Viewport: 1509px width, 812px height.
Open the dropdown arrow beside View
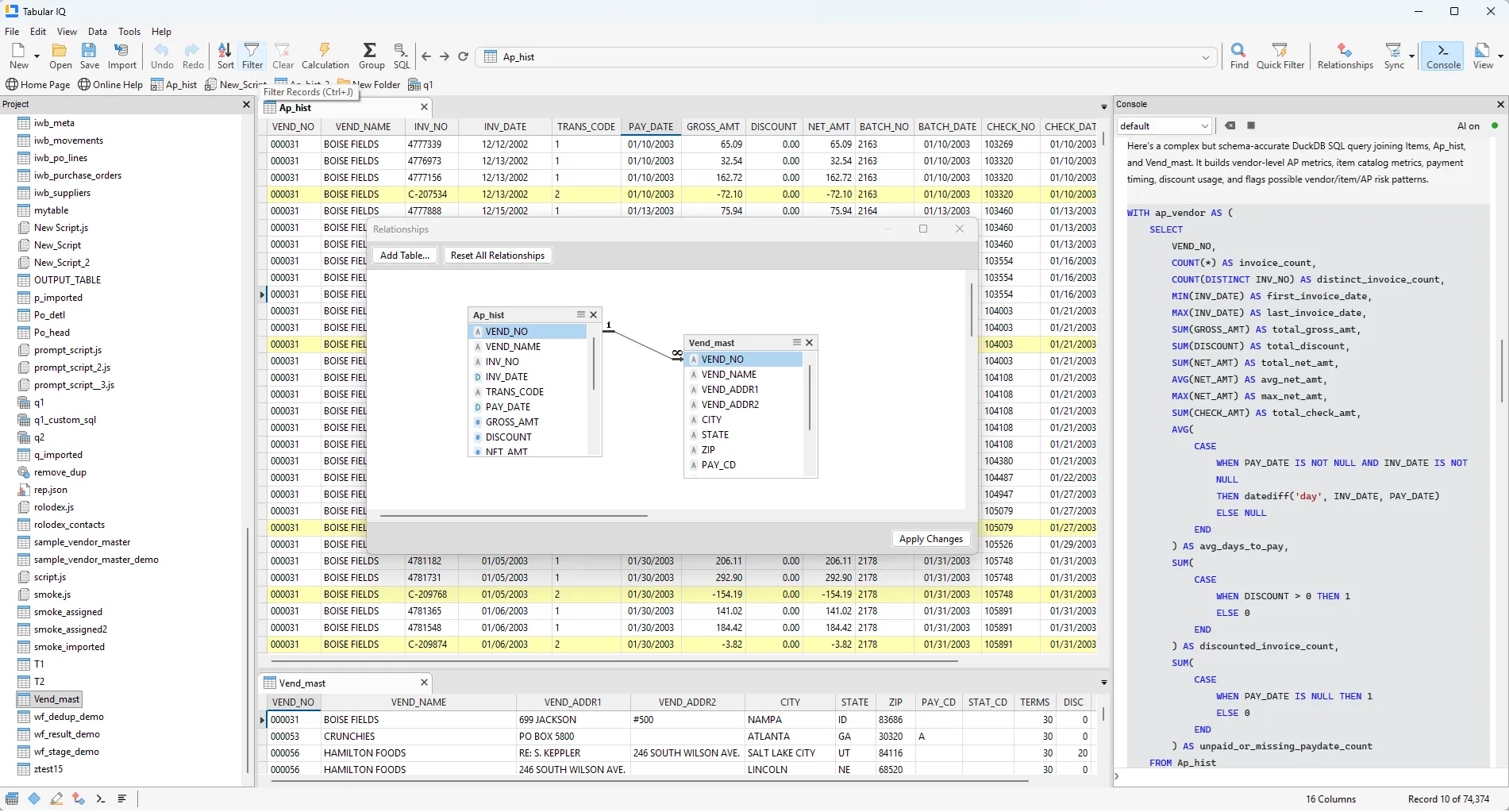[1500, 56]
